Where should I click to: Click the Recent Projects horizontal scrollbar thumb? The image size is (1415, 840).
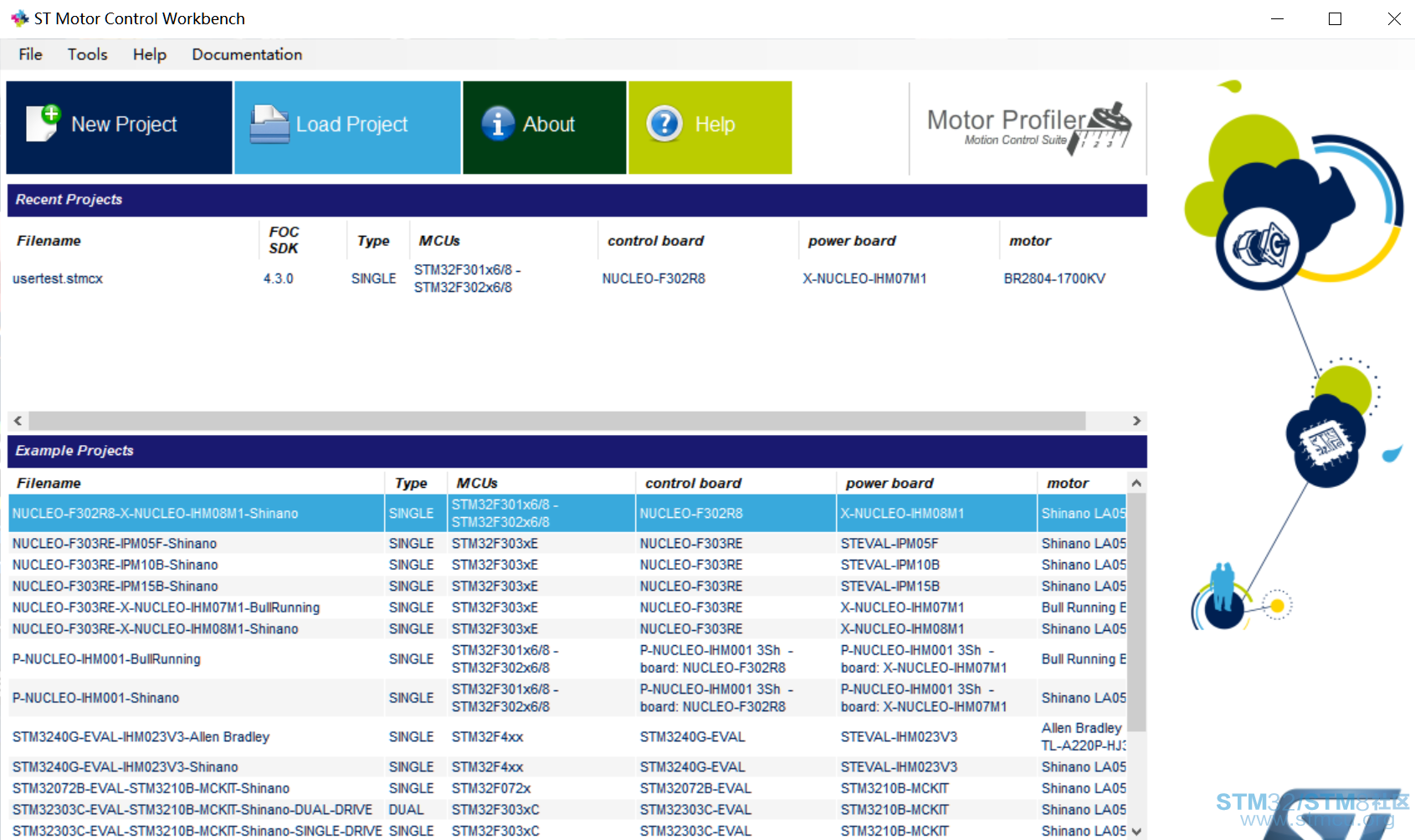point(557,421)
